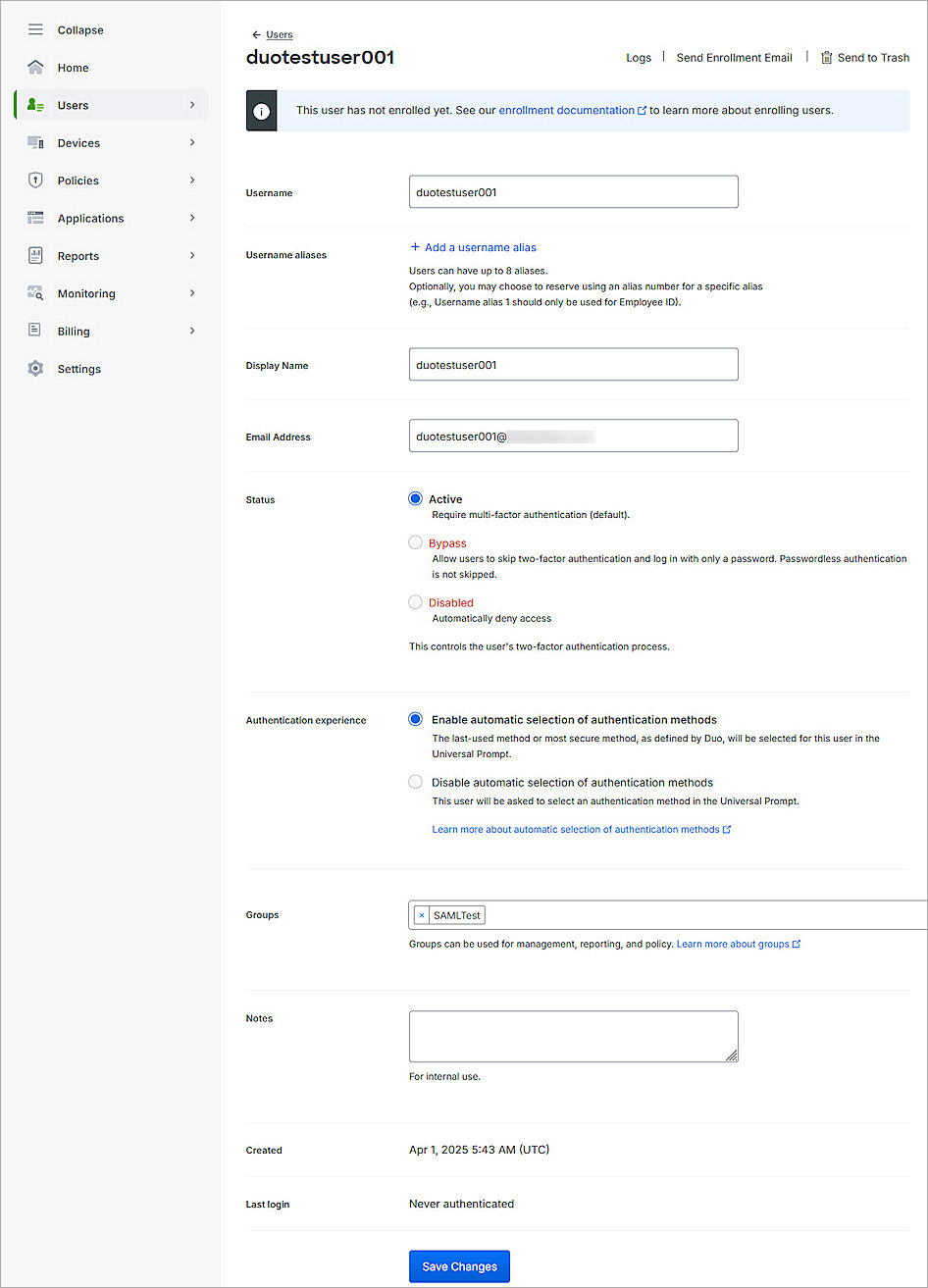928x1288 pixels.
Task: Click the Applications icon in sidebar
Action: [35, 219]
